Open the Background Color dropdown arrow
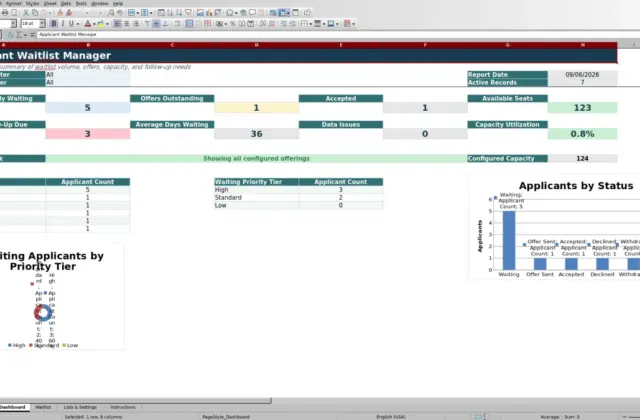The image size is (640, 420). coord(107,24)
